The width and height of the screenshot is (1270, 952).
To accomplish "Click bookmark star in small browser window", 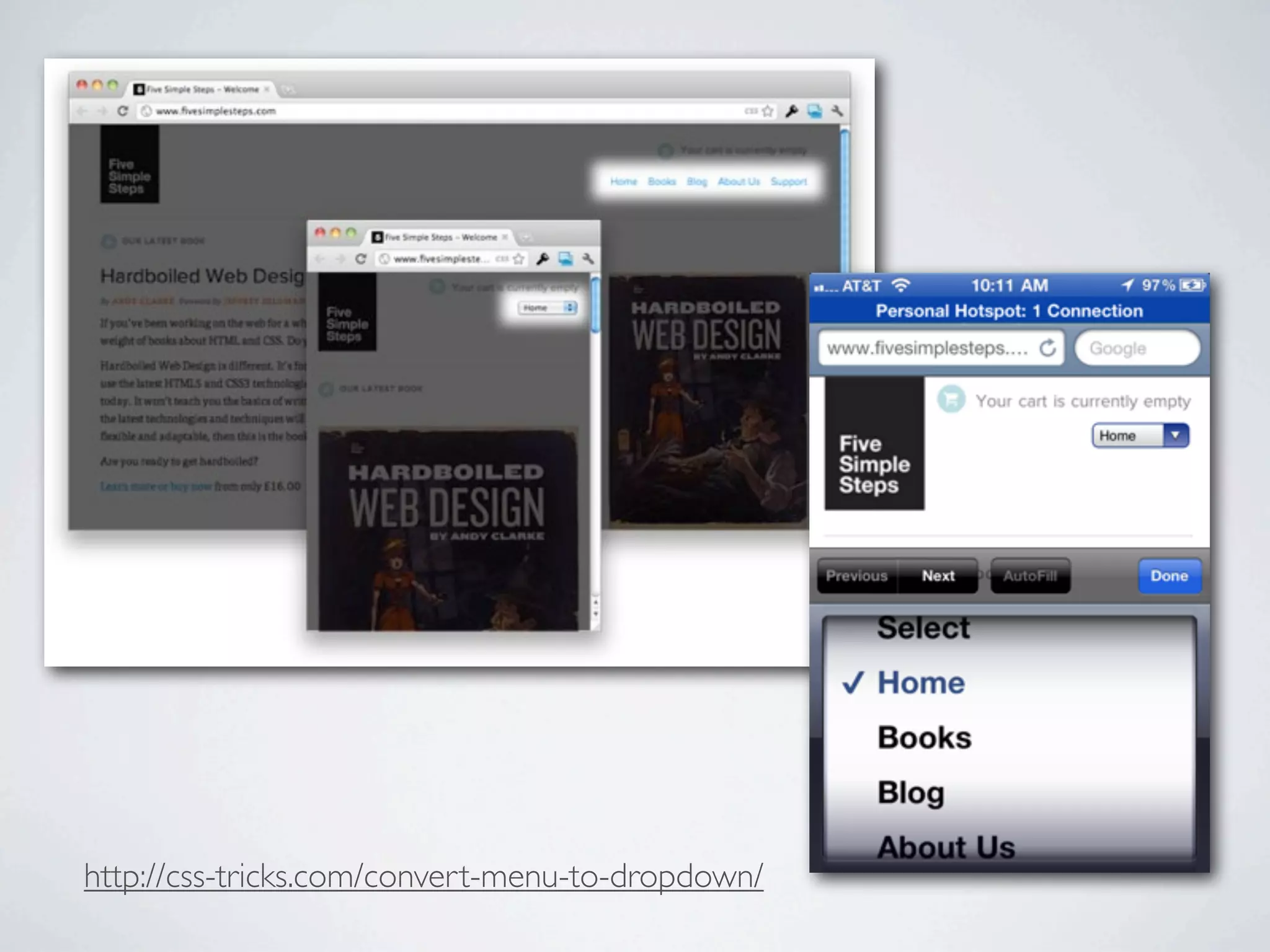I will (x=519, y=258).
